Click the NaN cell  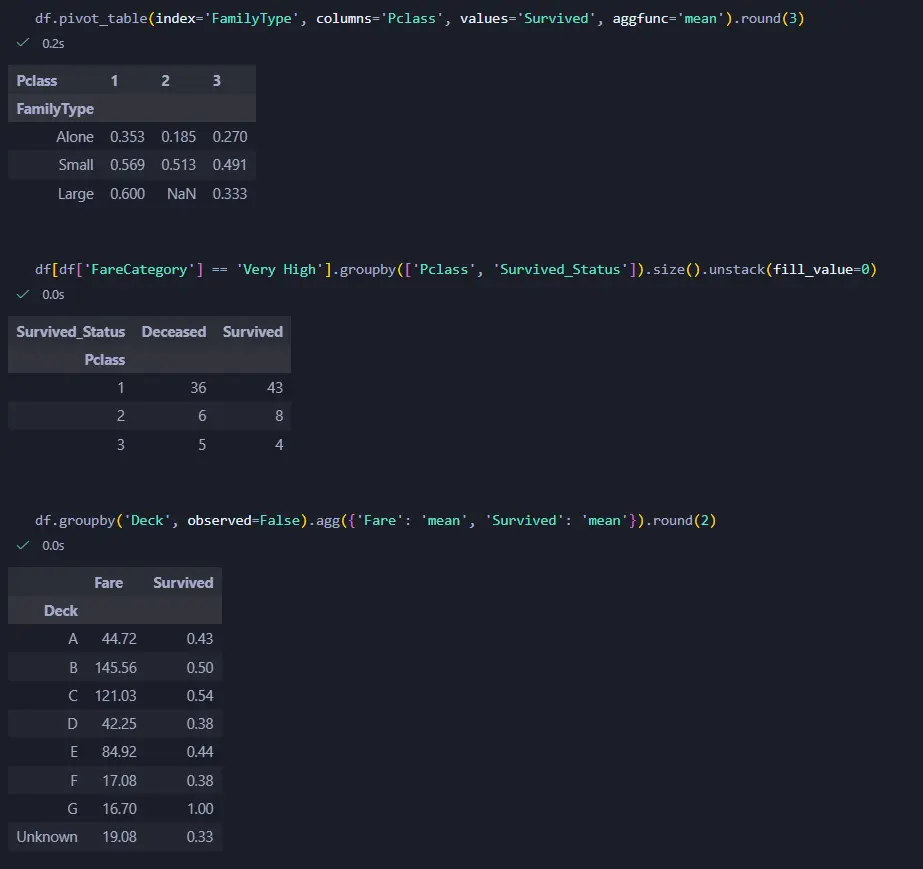(181, 194)
